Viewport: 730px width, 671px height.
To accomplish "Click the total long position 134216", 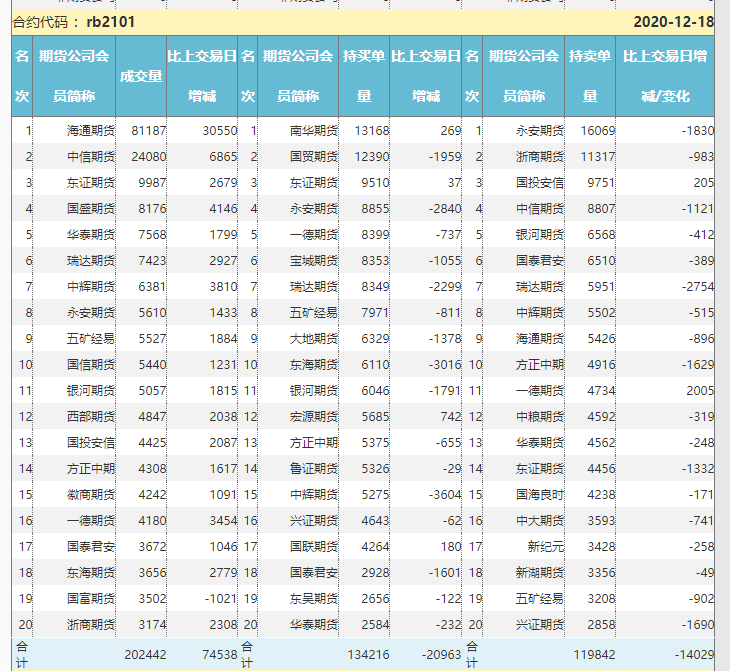I will (368, 655).
